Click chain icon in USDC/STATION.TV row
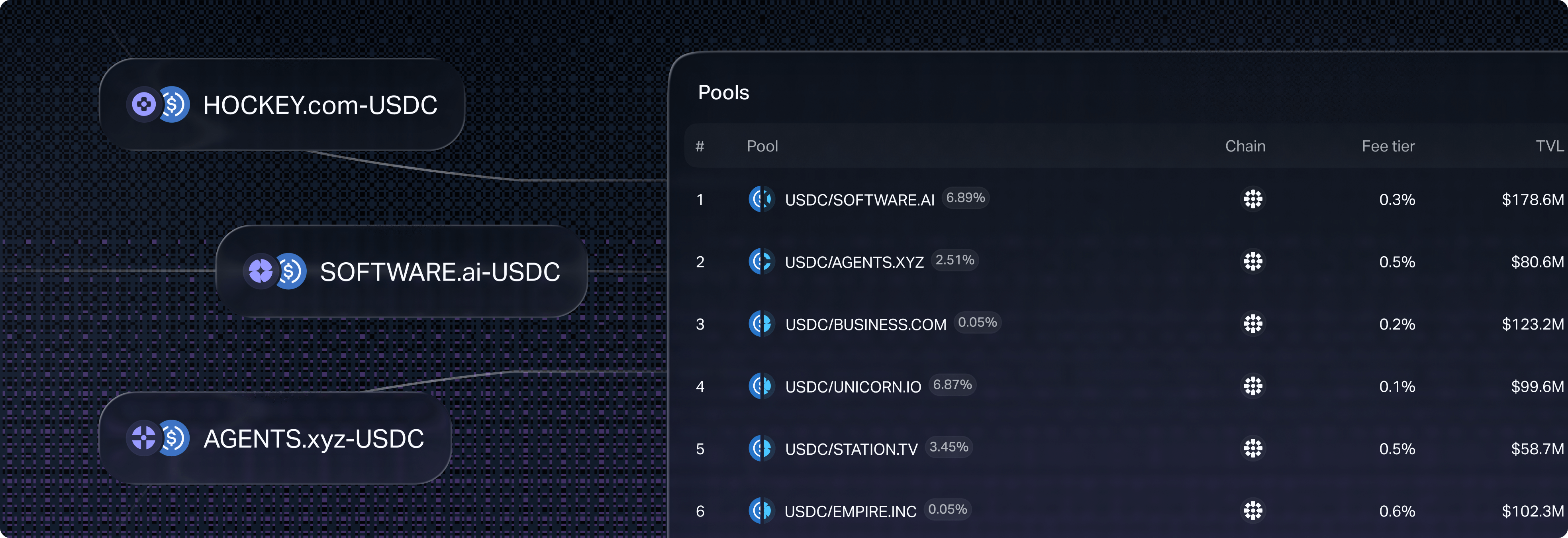 [x=1253, y=449]
